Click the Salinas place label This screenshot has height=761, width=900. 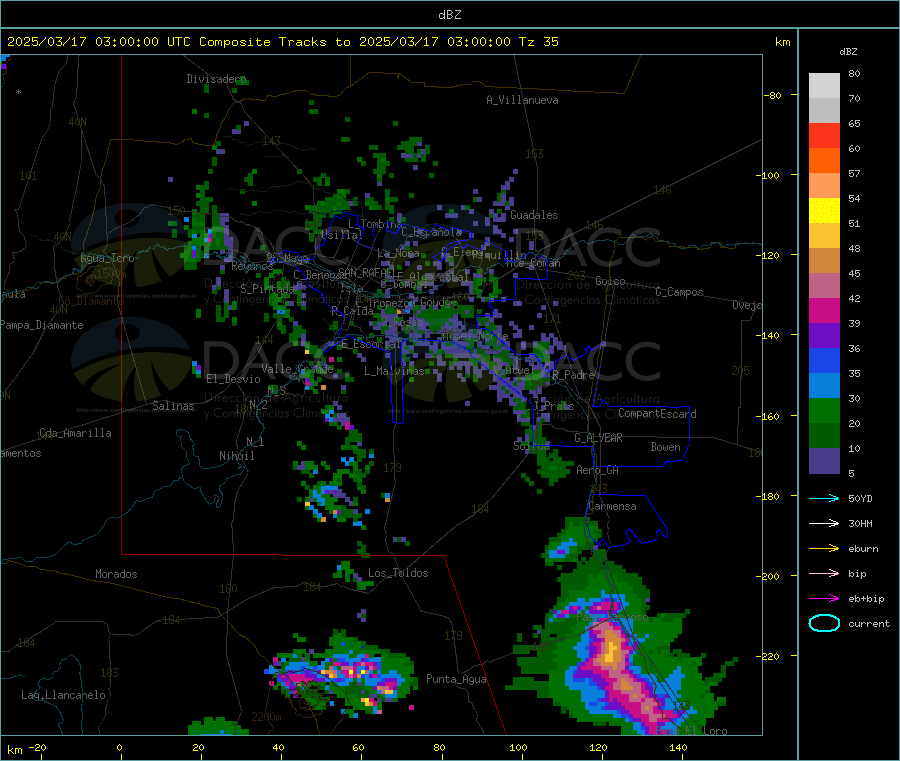tap(173, 406)
